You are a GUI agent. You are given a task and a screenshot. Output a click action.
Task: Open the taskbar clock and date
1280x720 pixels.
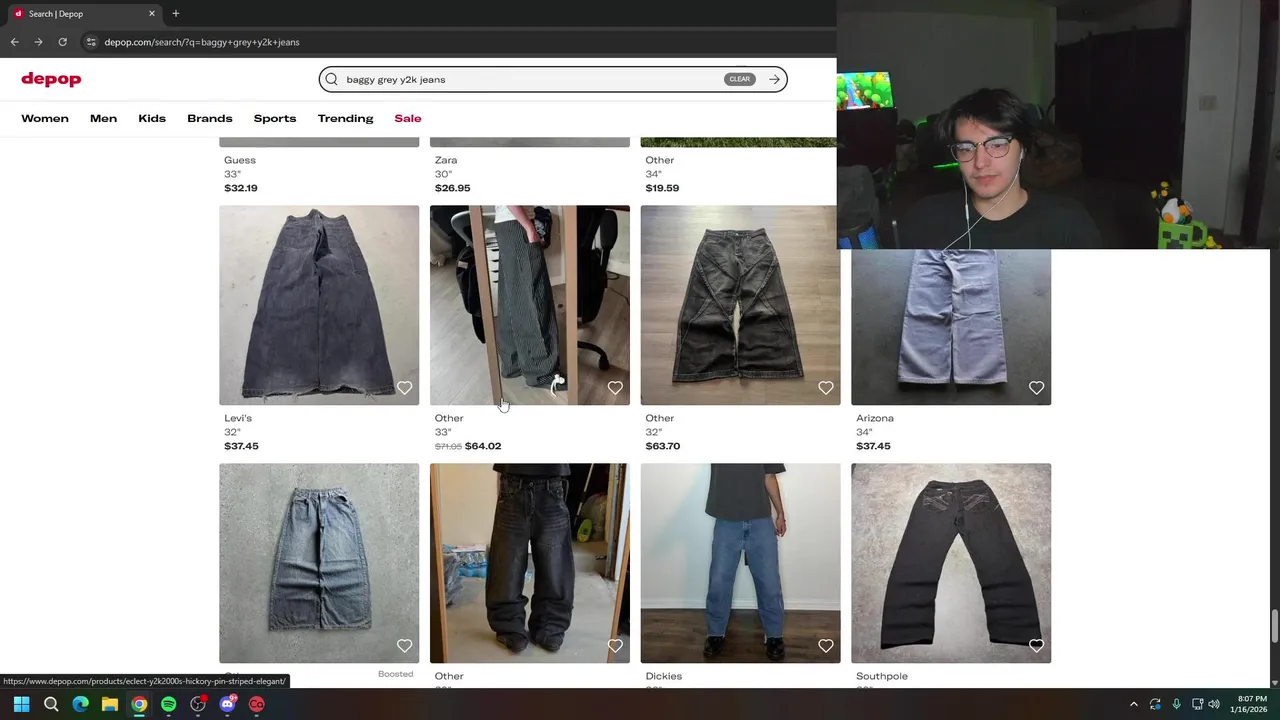point(1251,704)
